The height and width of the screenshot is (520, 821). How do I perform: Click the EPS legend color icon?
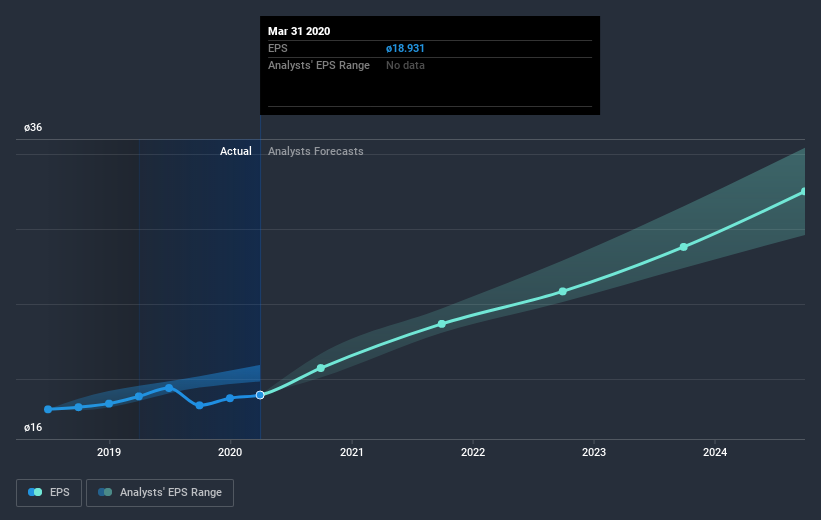tap(35, 492)
